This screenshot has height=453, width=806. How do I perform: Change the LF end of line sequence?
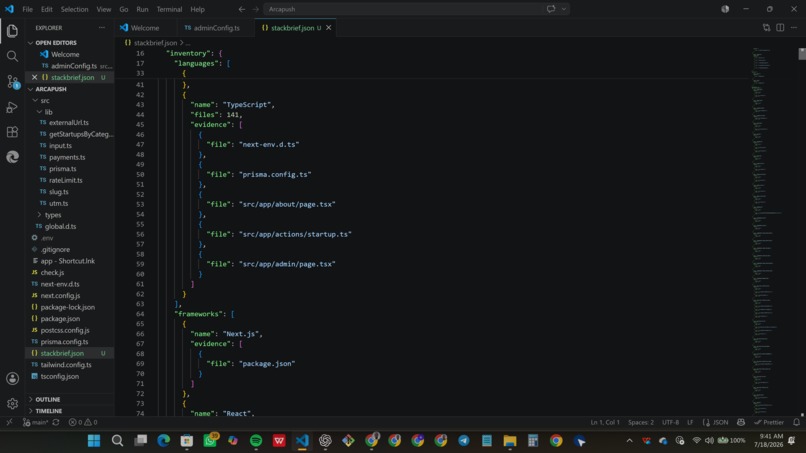click(690, 422)
